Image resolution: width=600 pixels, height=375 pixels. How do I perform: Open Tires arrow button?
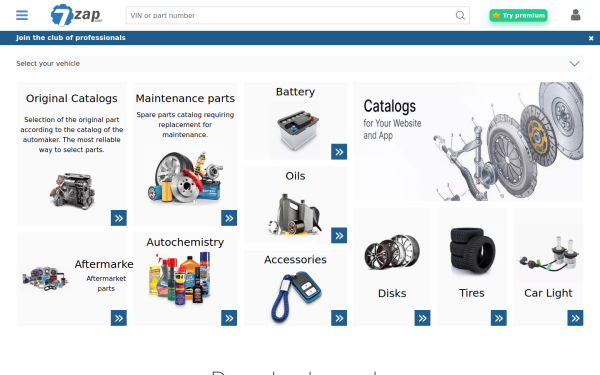point(499,318)
